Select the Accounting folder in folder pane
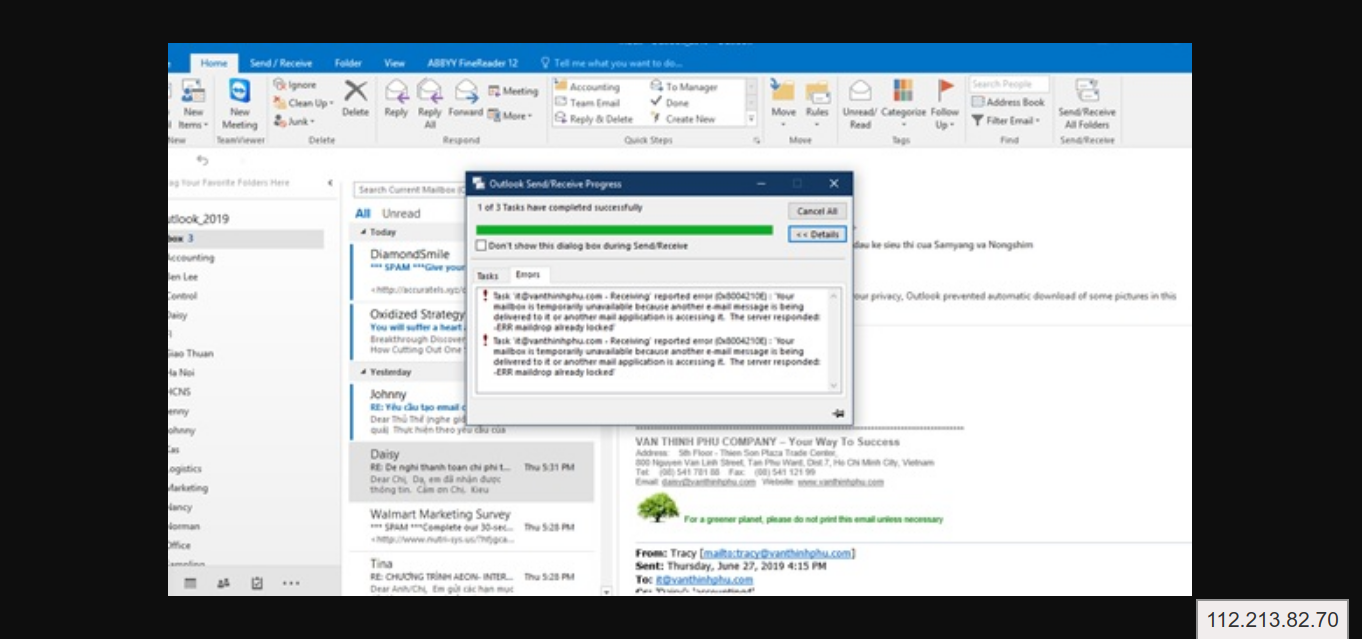The height and width of the screenshot is (639, 1362). (191, 258)
